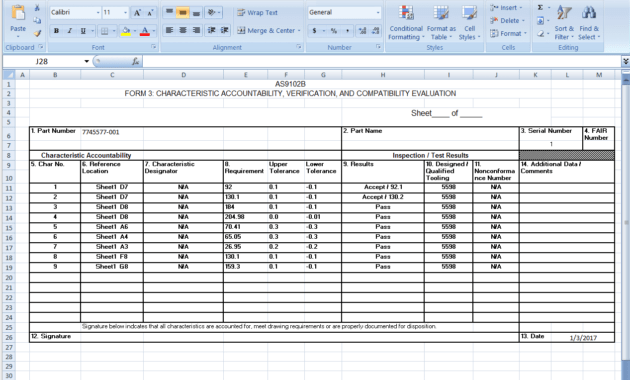This screenshot has height=380, width=630.
Task: Expand the formula bar
Action: tap(626, 61)
